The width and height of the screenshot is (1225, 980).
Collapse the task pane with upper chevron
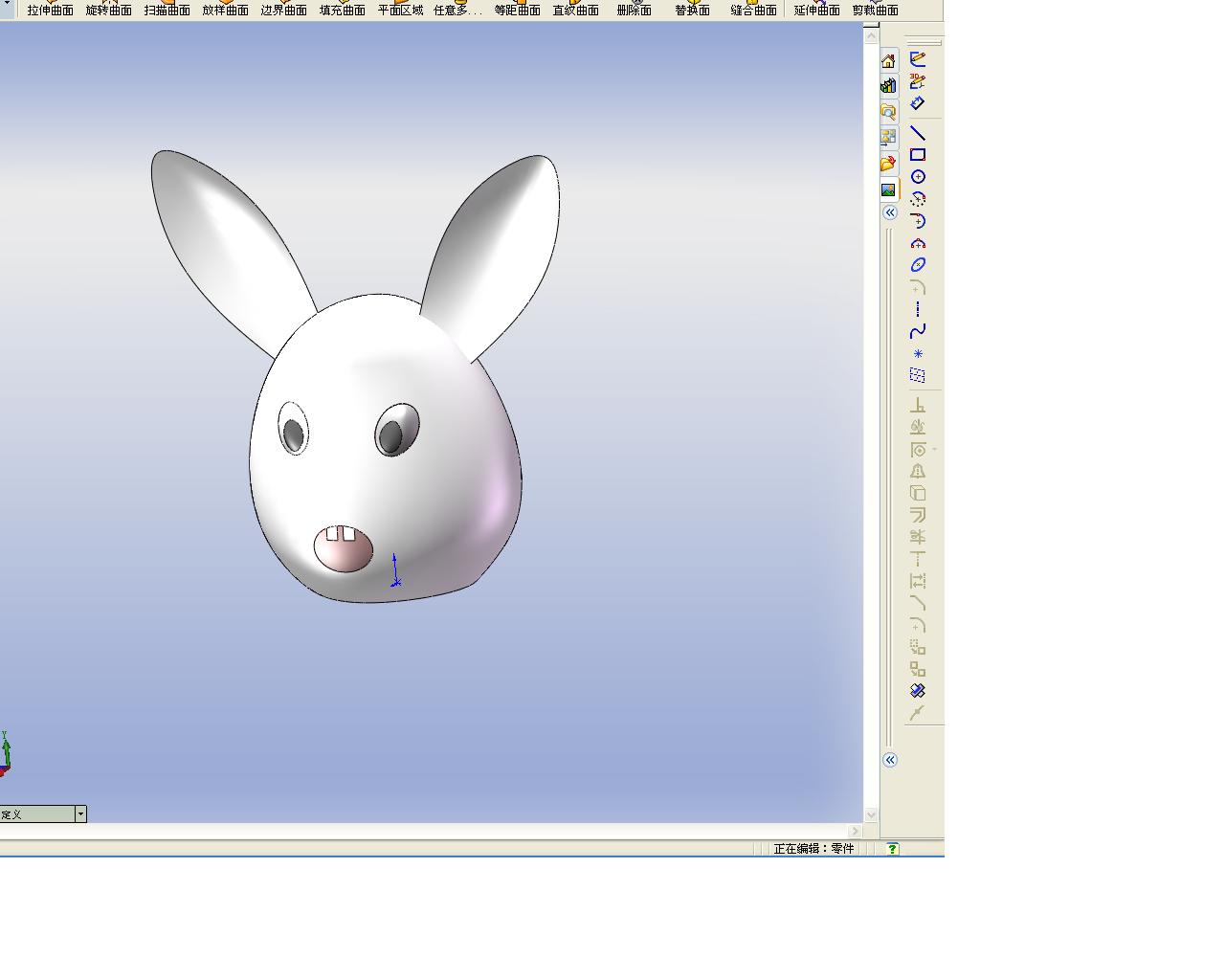(890, 212)
